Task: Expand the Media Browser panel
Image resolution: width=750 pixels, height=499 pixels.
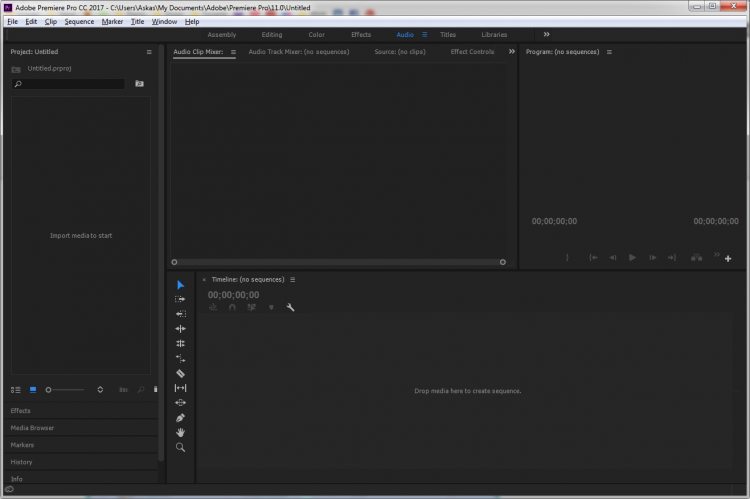Action: point(33,428)
